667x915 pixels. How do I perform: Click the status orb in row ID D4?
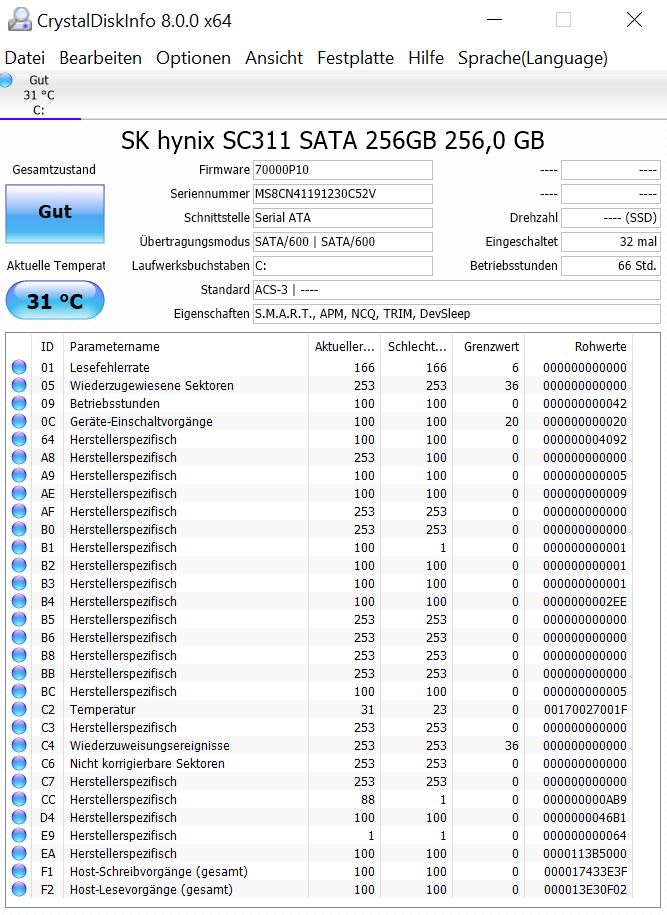coord(19,817)
